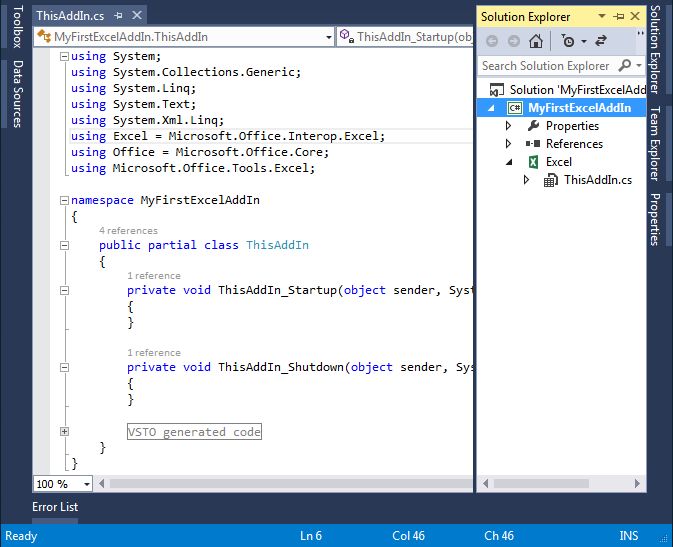Click 1 reference link above ThisAddIn_Startup

pyautogui.click(x=154, y=276)
